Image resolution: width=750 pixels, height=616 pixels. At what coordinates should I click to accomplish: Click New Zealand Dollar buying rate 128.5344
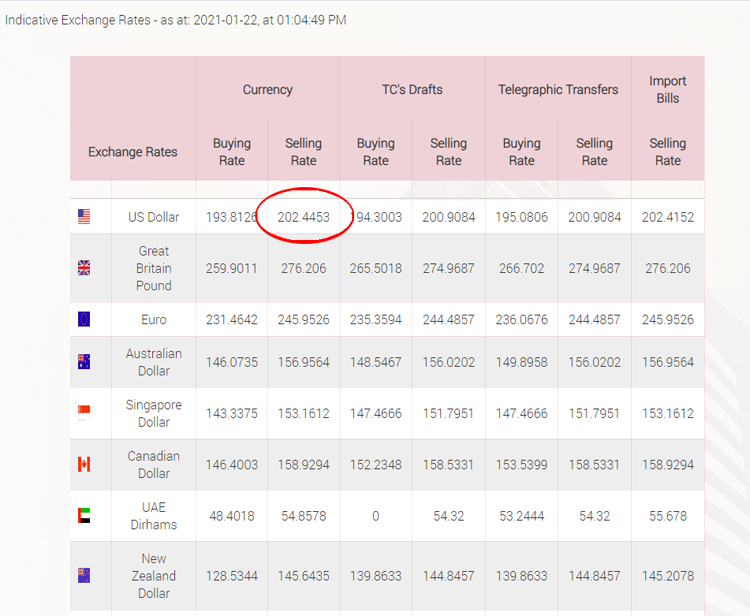click(232, 576)
